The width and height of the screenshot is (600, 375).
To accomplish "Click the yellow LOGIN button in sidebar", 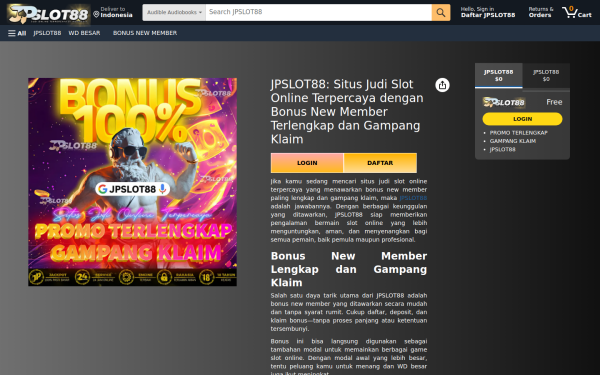I will [522, 119].
